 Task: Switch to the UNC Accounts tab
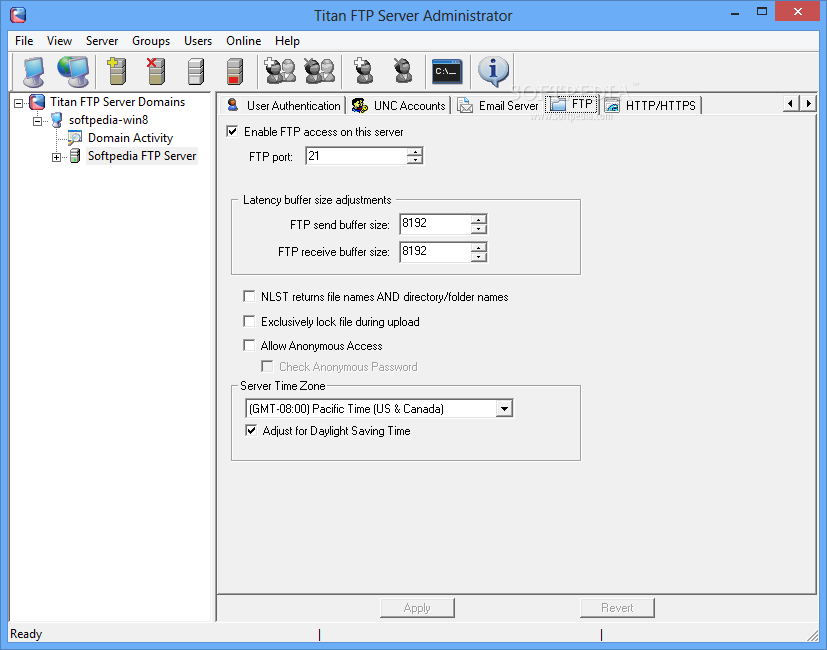[399, 106]
